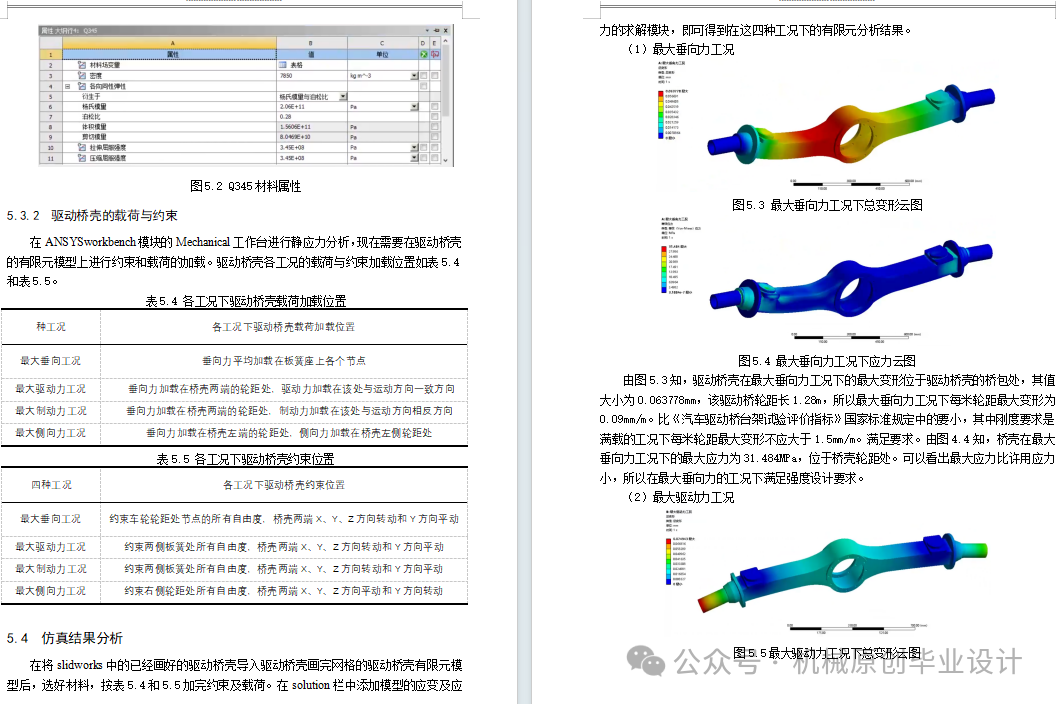Select the 单位 header cell
This screenshot has width=1056, height=704.
[383, 55]
